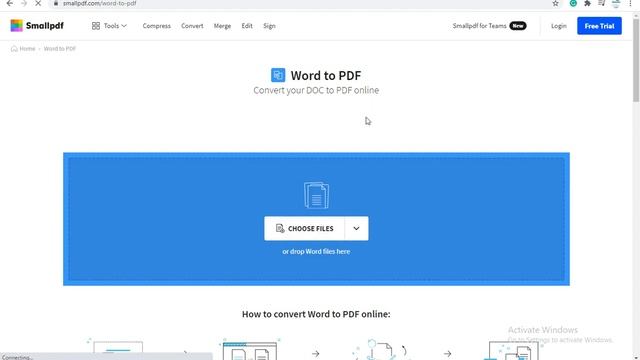
Task: Click the 'How to convert Word to PDF online:' heading
Action: click(x=316, y=314)
